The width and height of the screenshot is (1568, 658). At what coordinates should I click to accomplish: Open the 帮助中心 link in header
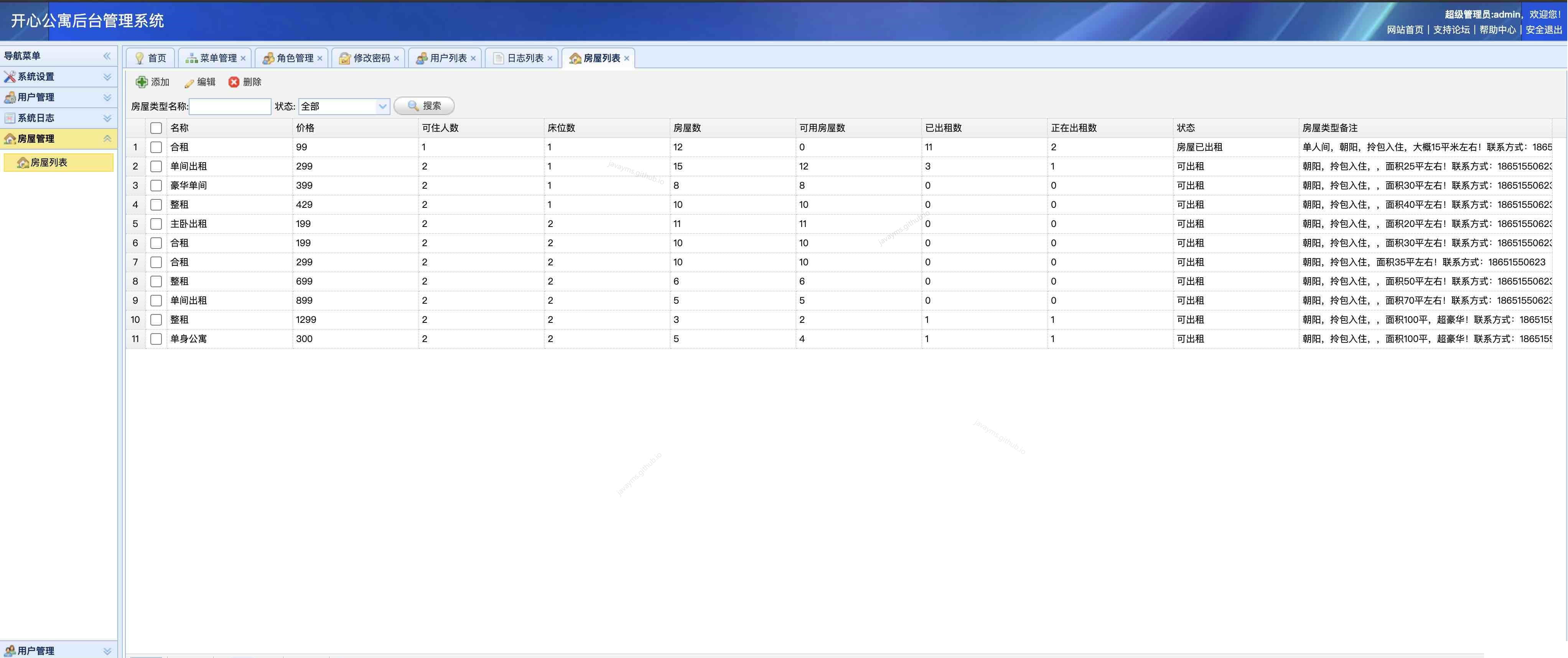(x=1497, y=30)
